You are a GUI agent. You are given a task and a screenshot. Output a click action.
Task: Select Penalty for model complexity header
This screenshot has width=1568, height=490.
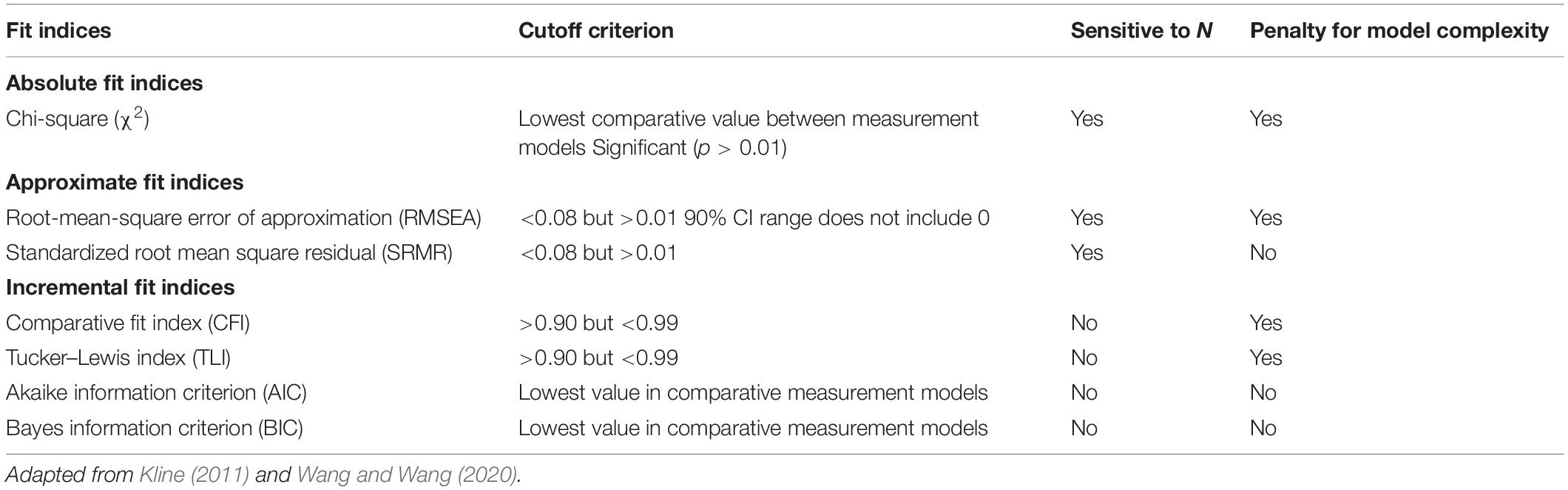click(1399, 30)
